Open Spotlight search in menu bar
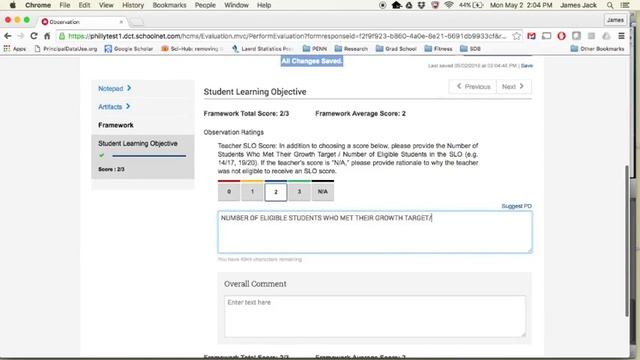Screen dimensions: 640x360 (610, 5)
